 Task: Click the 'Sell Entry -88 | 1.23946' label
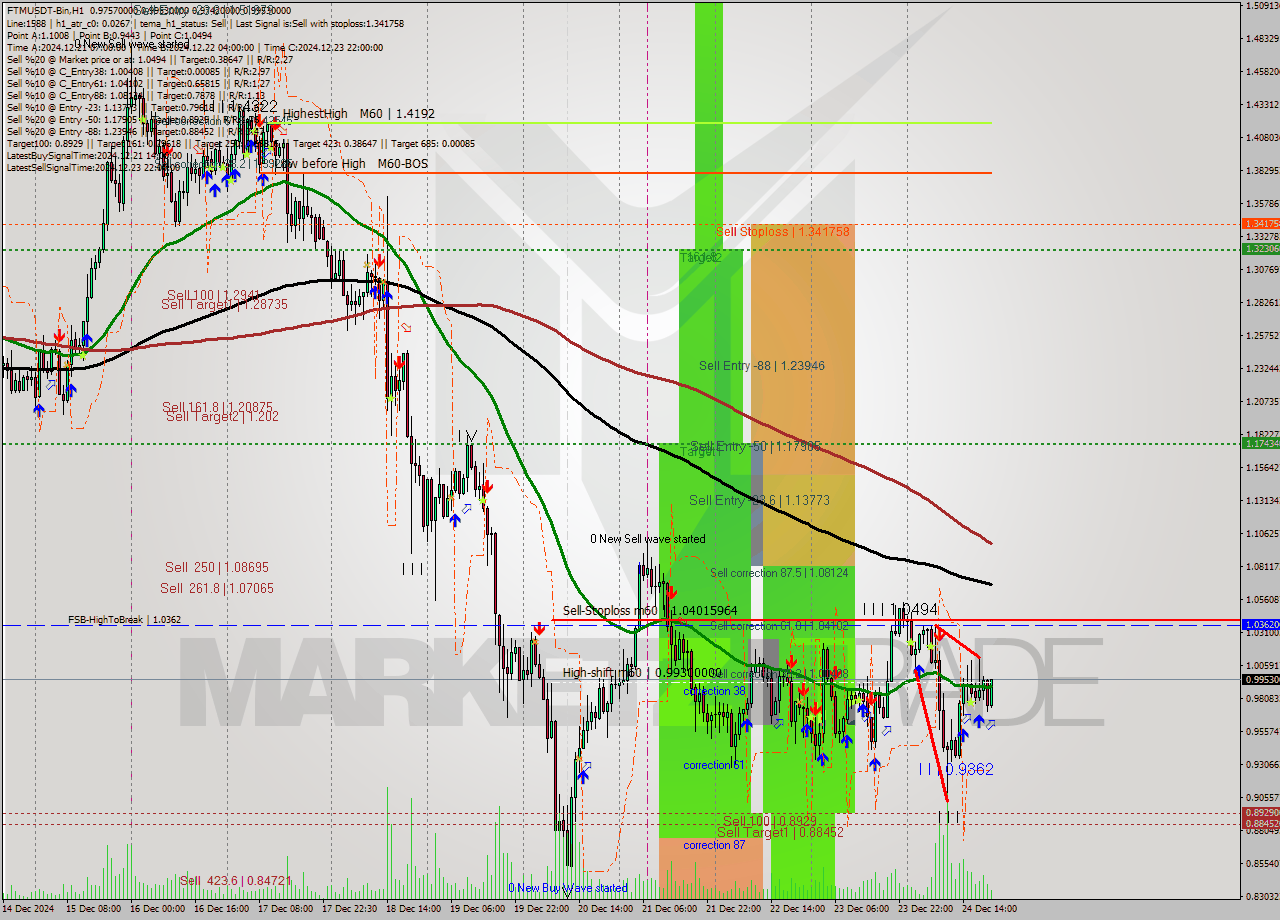pyautogui.click(x=762, y=366)
